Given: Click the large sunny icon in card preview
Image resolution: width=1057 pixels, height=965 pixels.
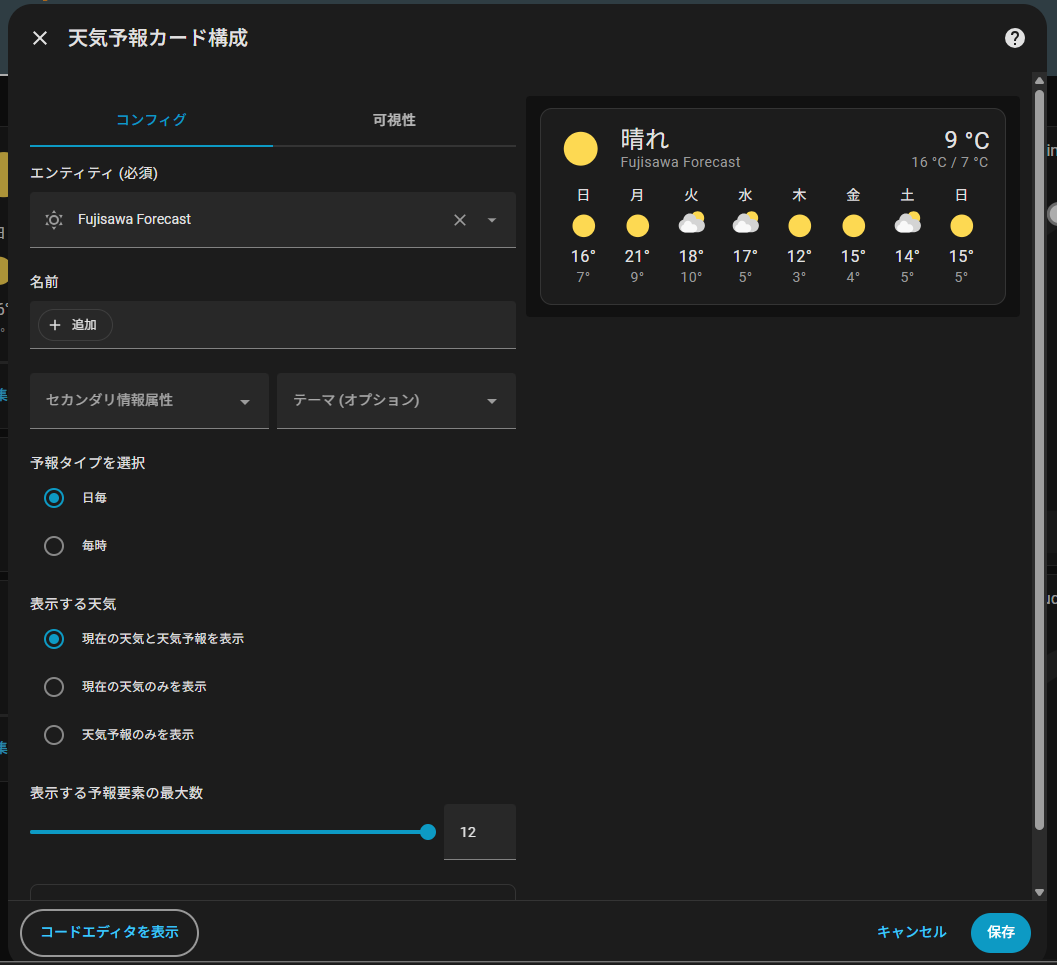Looking at the screenshot, I should pyautogui.click(x=580, y=149).
